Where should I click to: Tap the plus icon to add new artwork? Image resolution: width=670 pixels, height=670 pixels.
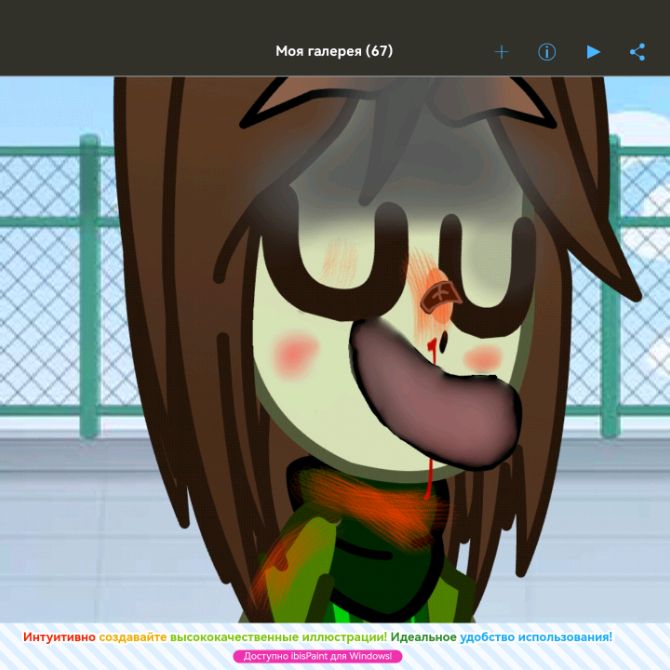tap(501, 52)
